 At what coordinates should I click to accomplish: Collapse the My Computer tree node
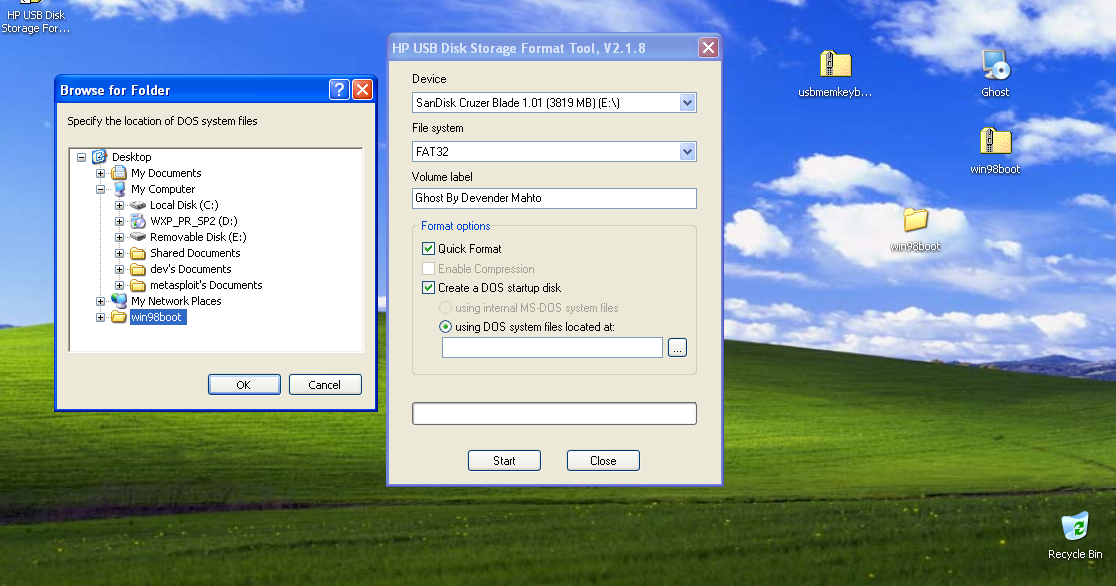[100, 189]
